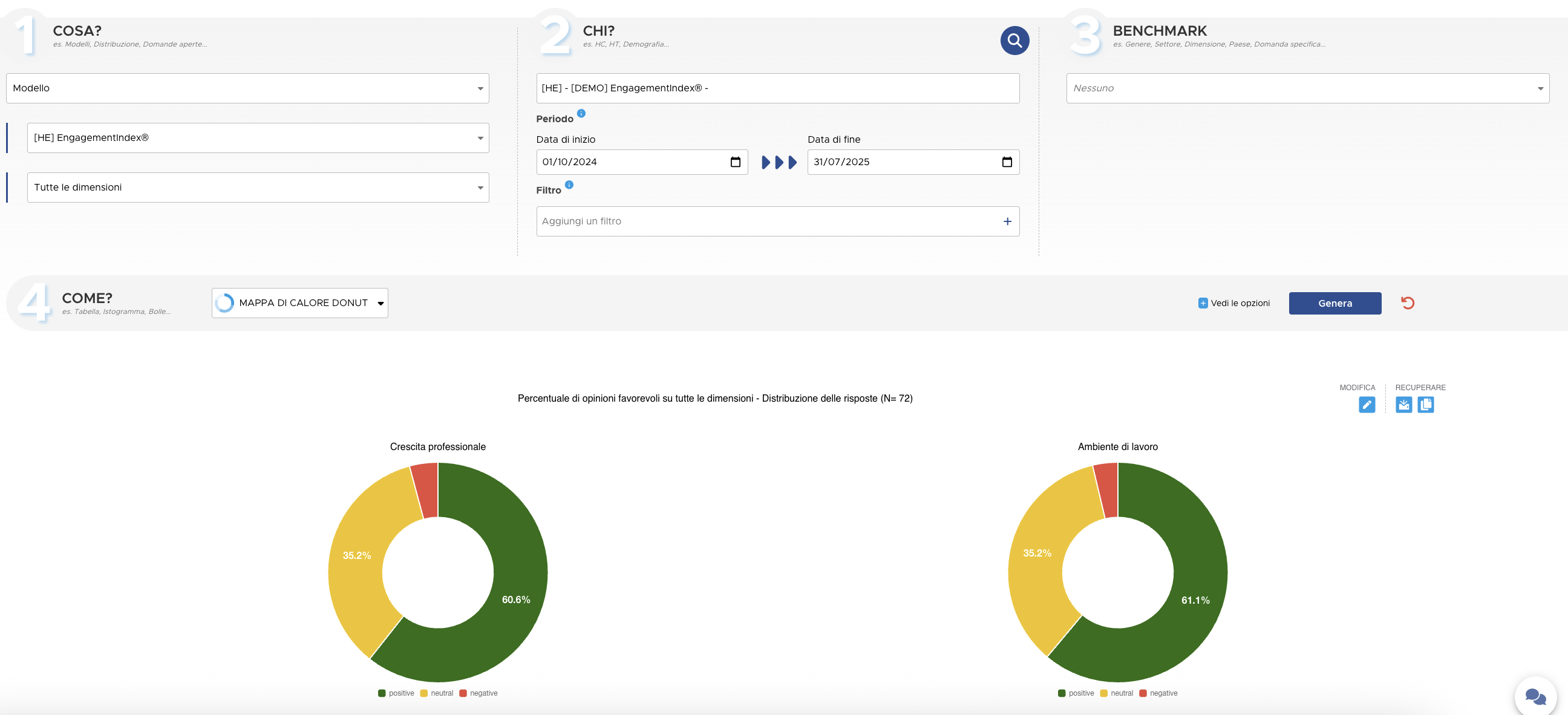Image resolution: width=1568 pixels, height=715 pixels.
Task: Click the download chart icon
Action: (1403, 405)
